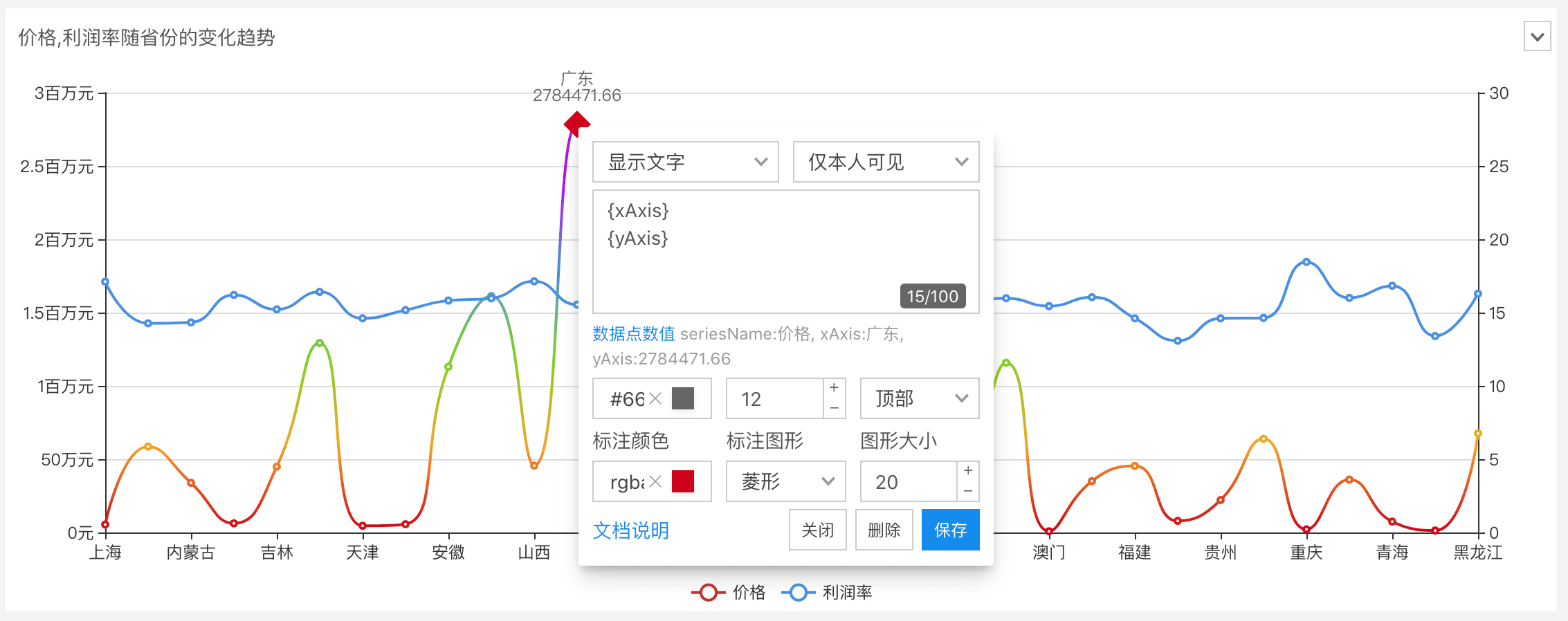This screenshot has height=621, width=1568.
Task: Decrease shape size with the minus stepper
Action: (968, 492)
